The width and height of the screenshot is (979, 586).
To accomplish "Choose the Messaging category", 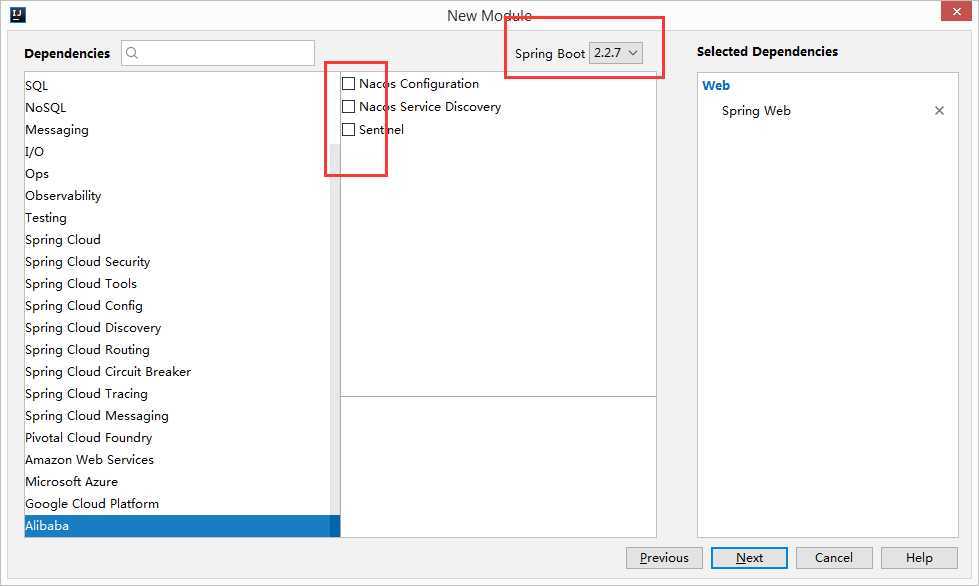I will click(x=177, y=130).
